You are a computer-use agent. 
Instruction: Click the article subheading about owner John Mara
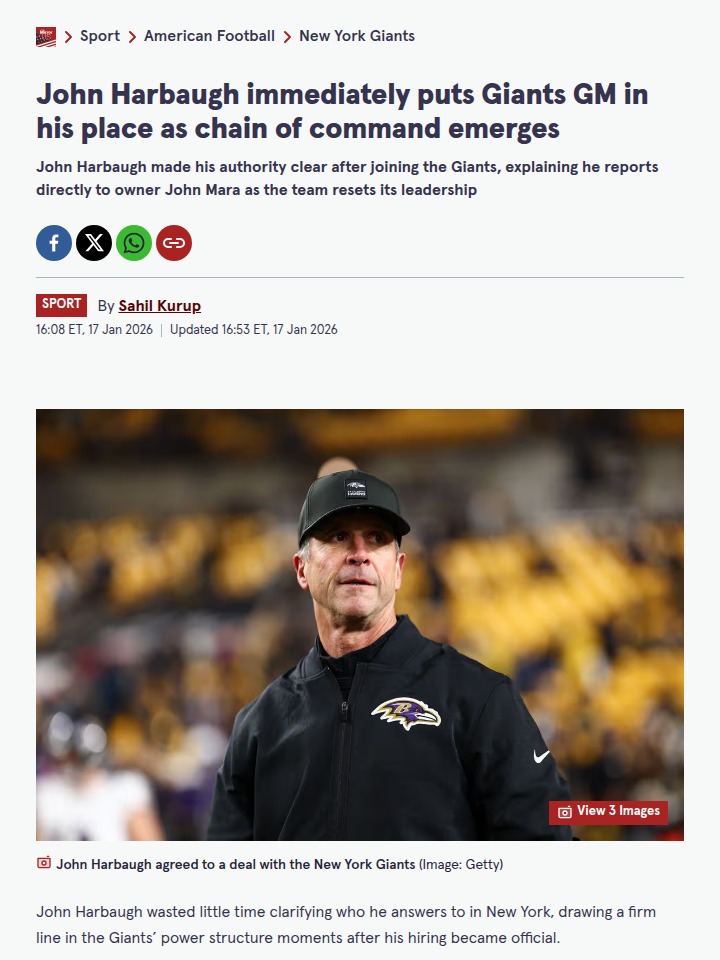point(347,178)
